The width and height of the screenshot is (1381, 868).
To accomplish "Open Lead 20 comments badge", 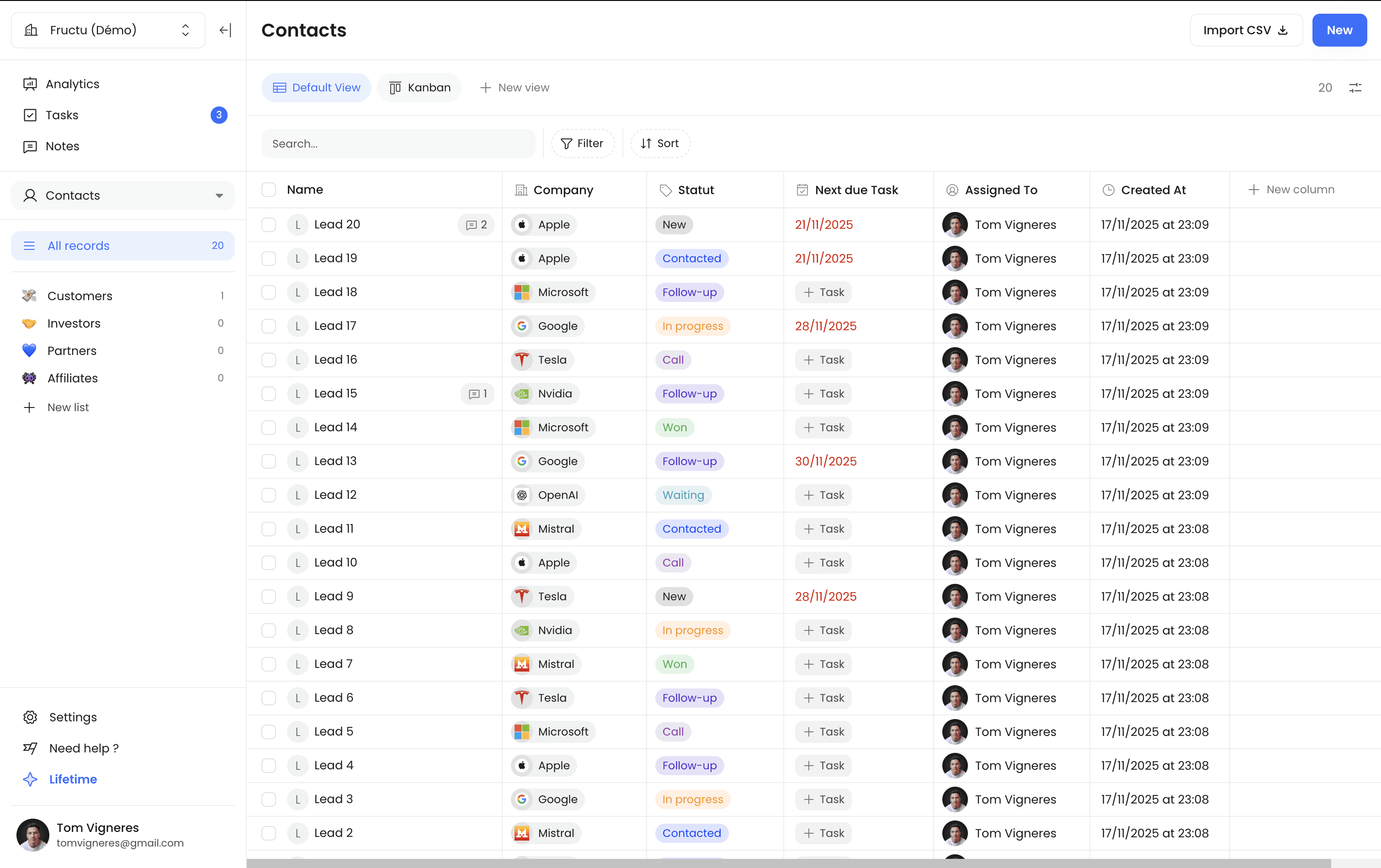I will [x=476, y=225].
